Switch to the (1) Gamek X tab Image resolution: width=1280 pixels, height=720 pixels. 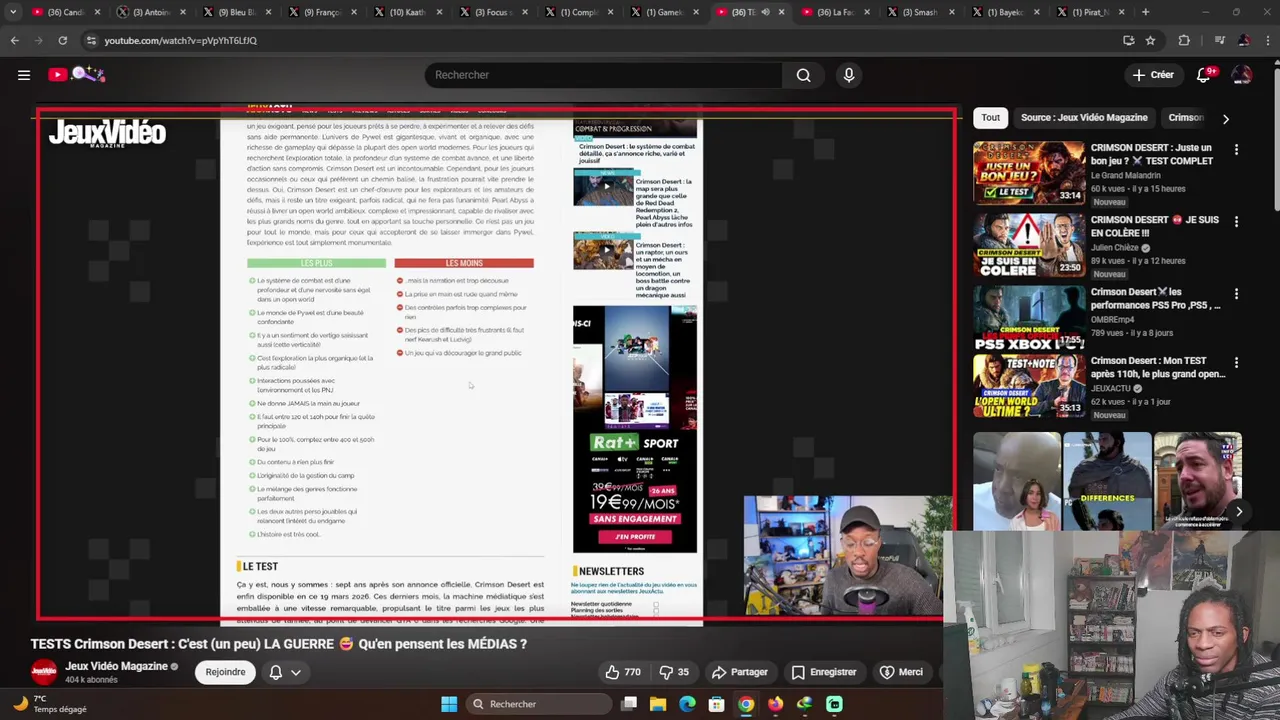click(663, 12)
